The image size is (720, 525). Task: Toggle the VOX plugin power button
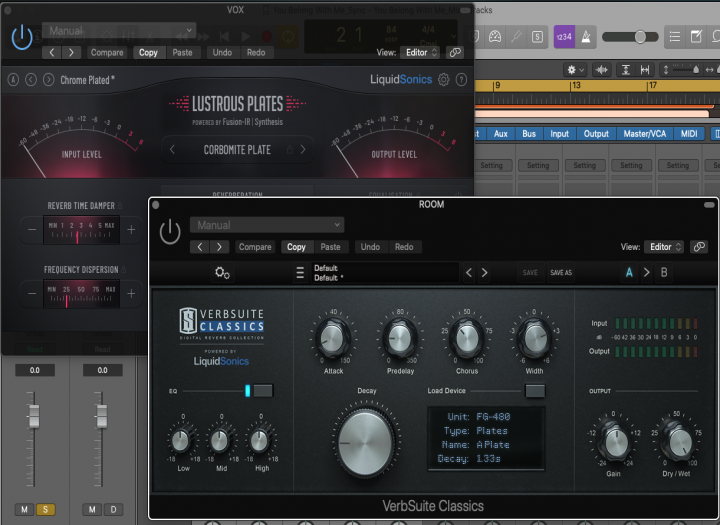[x=22, y=37]
